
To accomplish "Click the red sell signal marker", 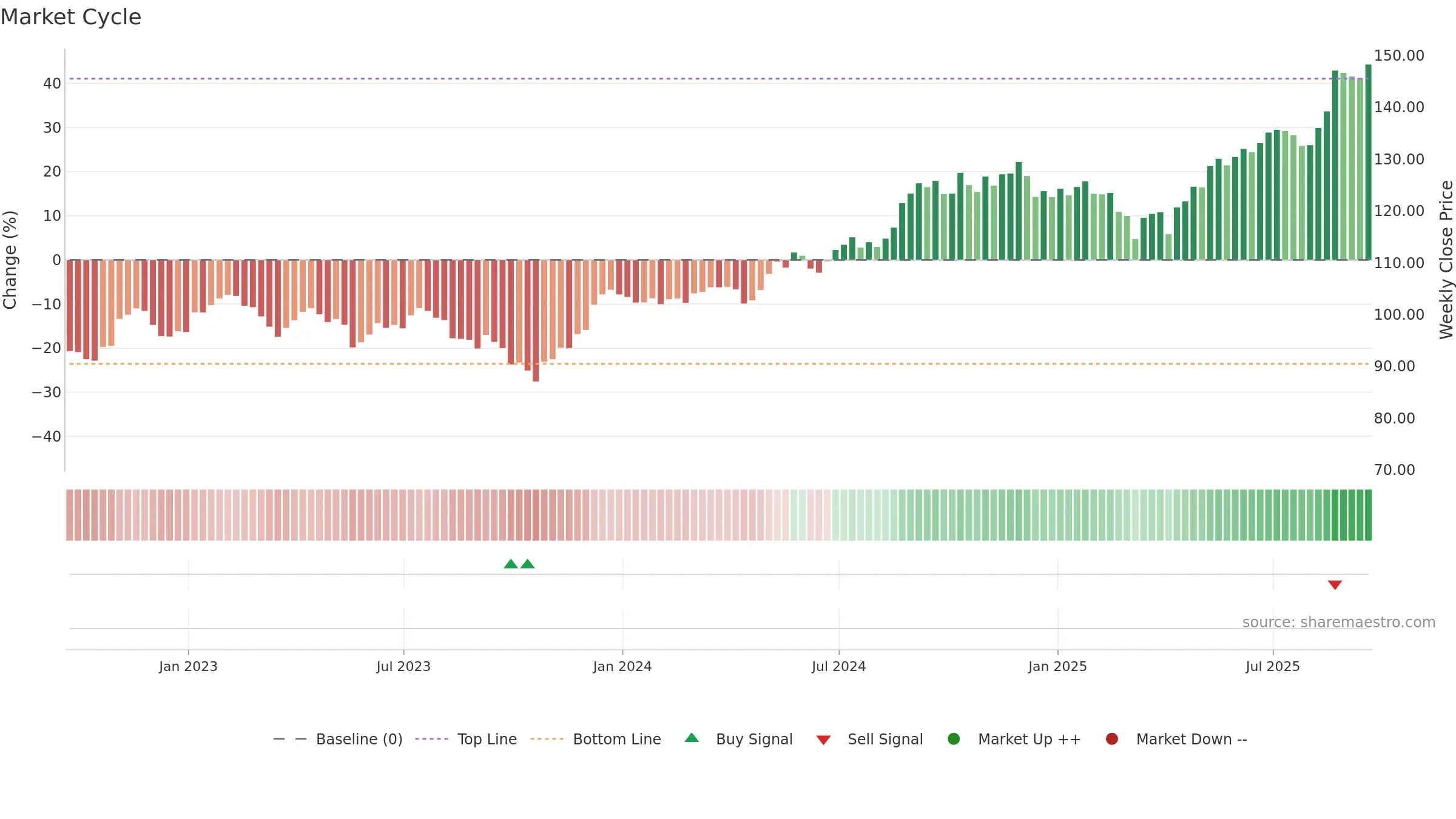I will tap(1335, 585).
